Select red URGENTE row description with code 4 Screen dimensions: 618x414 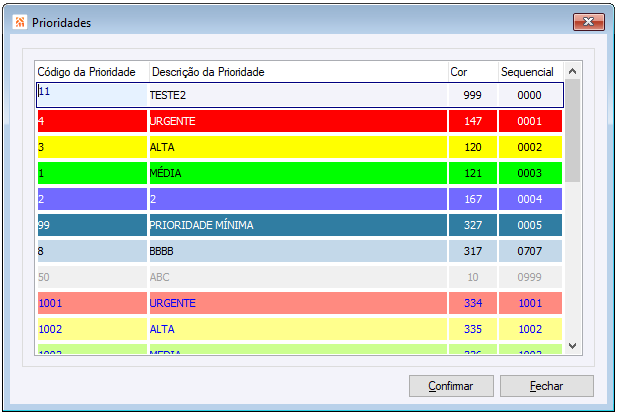pos(298,121)
